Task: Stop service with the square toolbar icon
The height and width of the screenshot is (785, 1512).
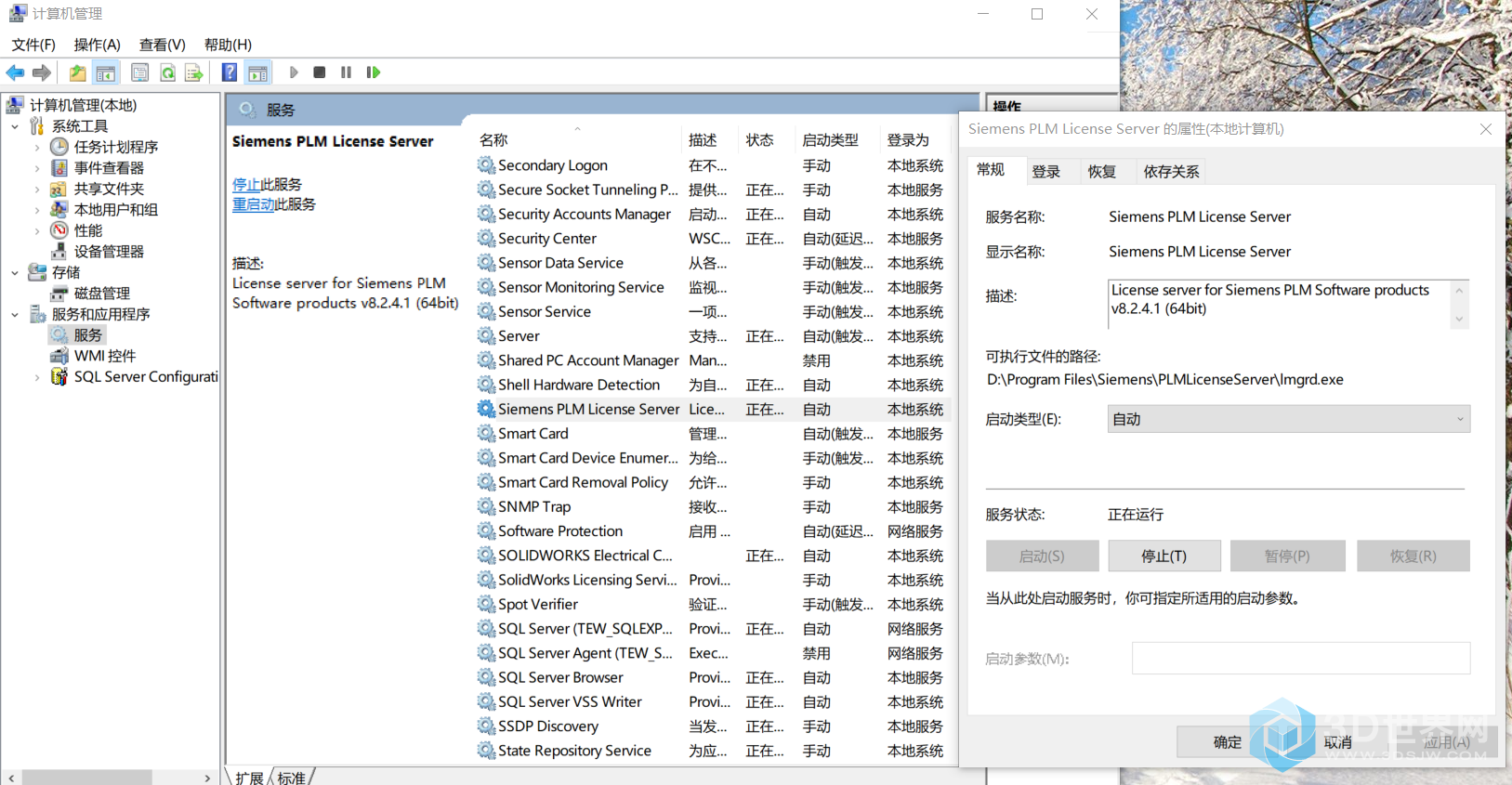Action: pyautogui.click(x=320, y=72)
